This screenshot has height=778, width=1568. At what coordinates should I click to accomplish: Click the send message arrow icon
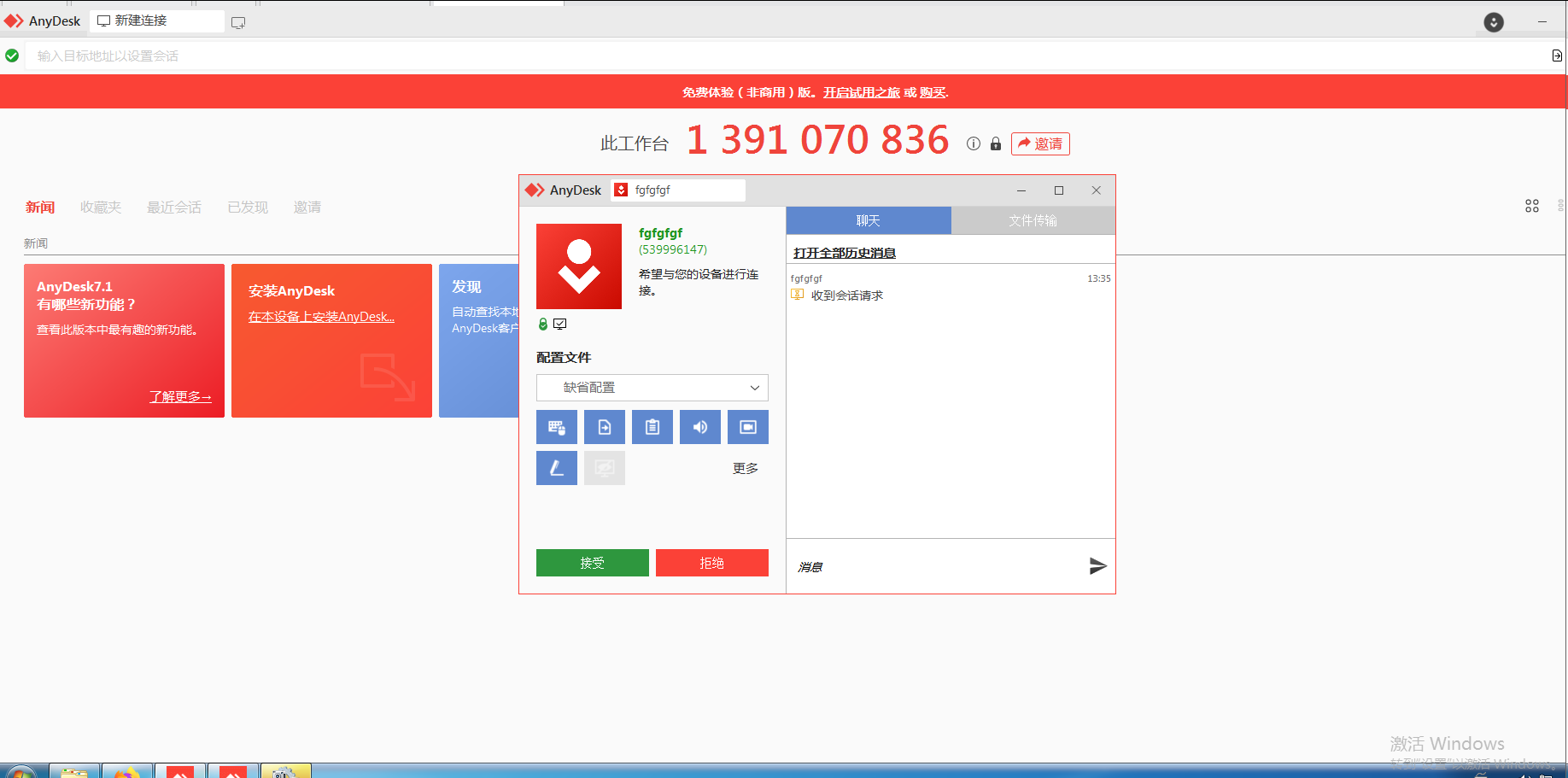tap(1097, 566)
